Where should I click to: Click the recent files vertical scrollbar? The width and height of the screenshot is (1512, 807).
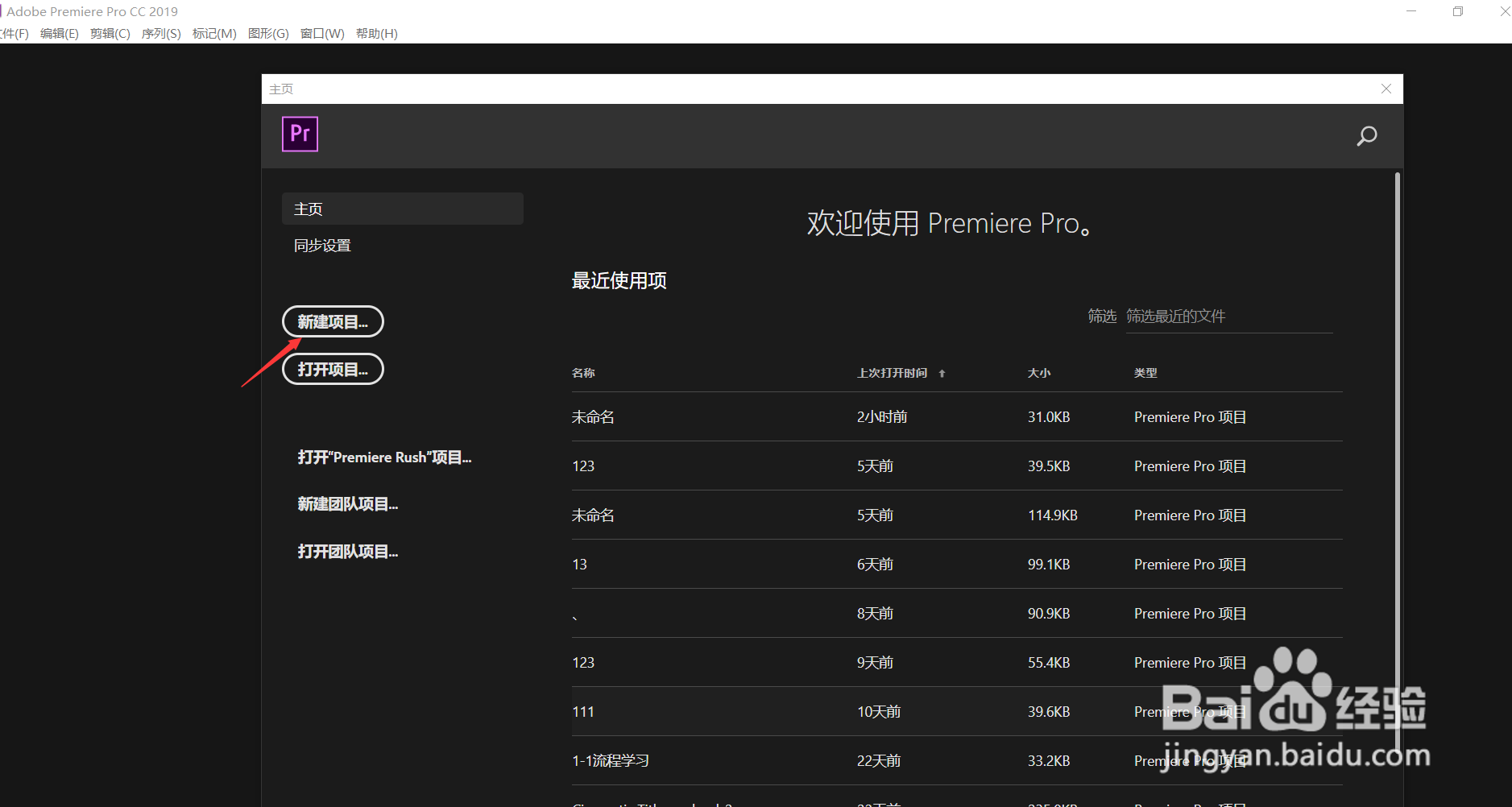(x=1398, y=463)
